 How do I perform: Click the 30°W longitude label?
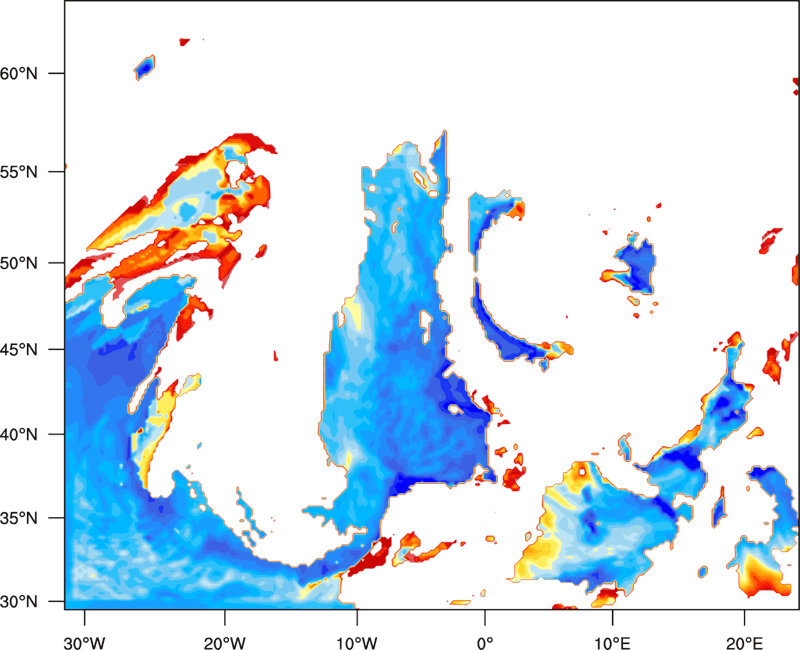pyautogui.click(x=84, y=643)
